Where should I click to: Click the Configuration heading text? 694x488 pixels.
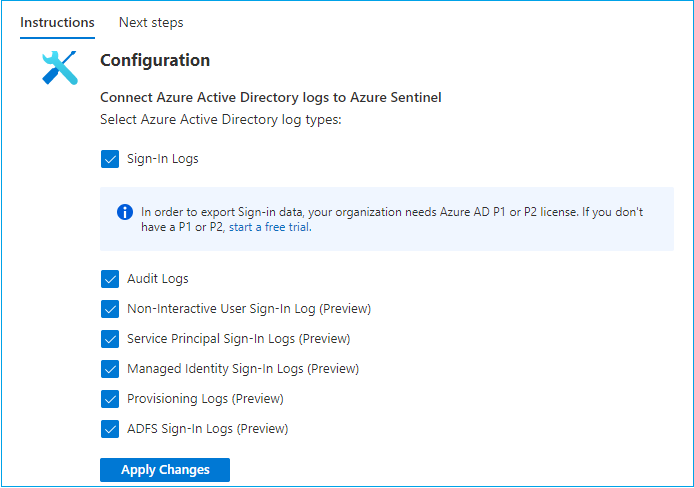click(x=155, y=60)
